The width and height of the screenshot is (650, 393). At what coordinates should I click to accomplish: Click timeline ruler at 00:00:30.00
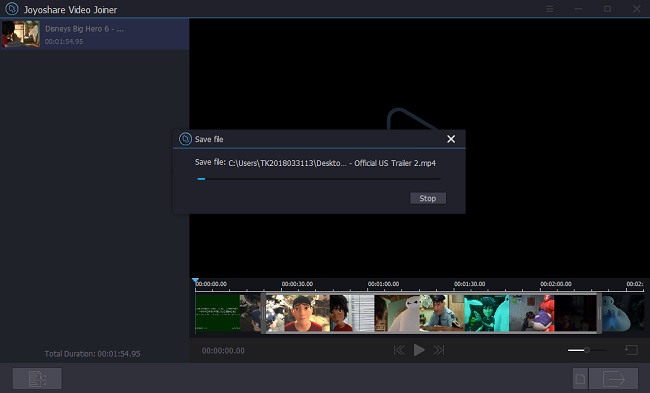click(x=297, y=284)
